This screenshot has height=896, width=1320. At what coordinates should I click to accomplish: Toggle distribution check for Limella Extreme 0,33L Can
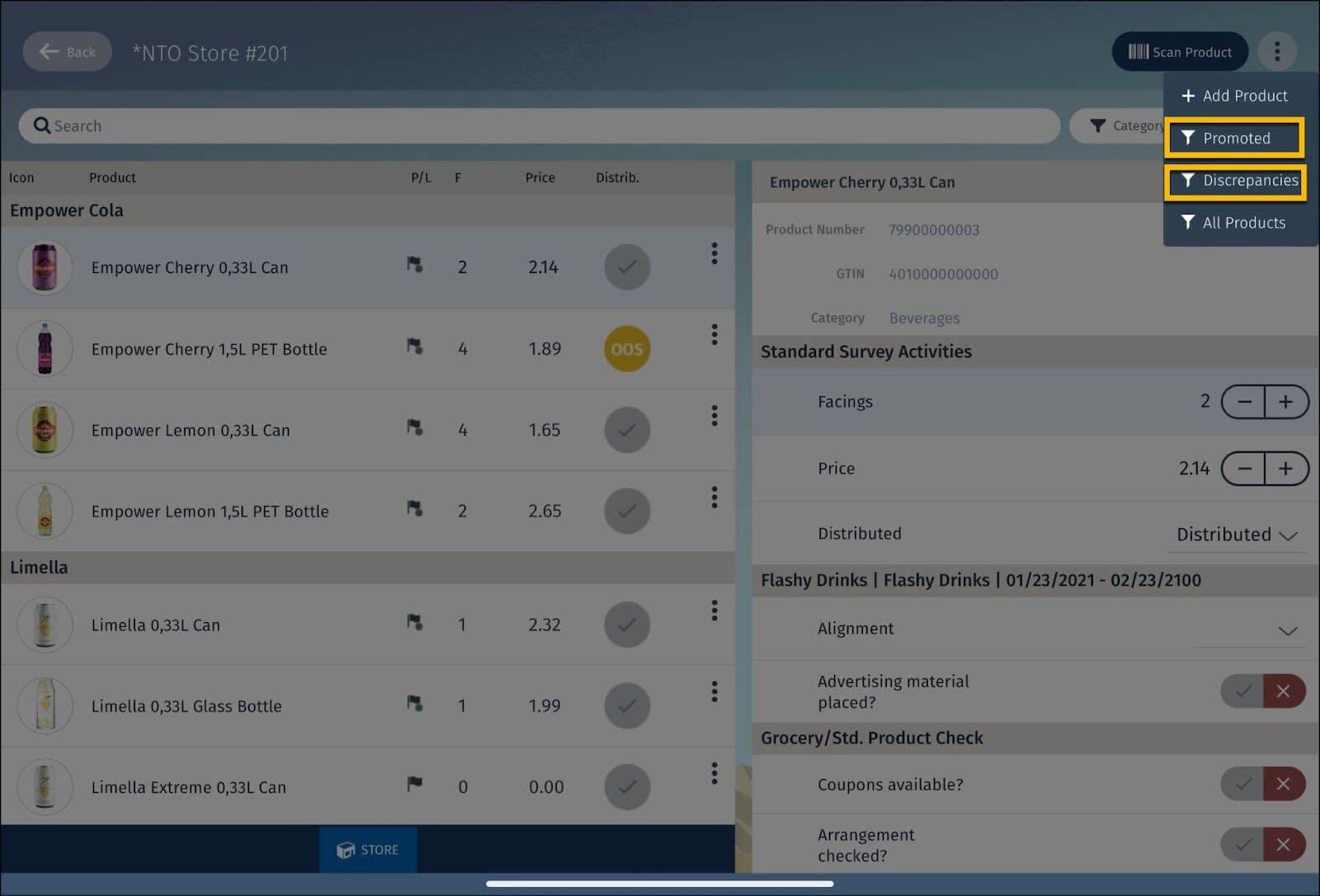(627, 787)
